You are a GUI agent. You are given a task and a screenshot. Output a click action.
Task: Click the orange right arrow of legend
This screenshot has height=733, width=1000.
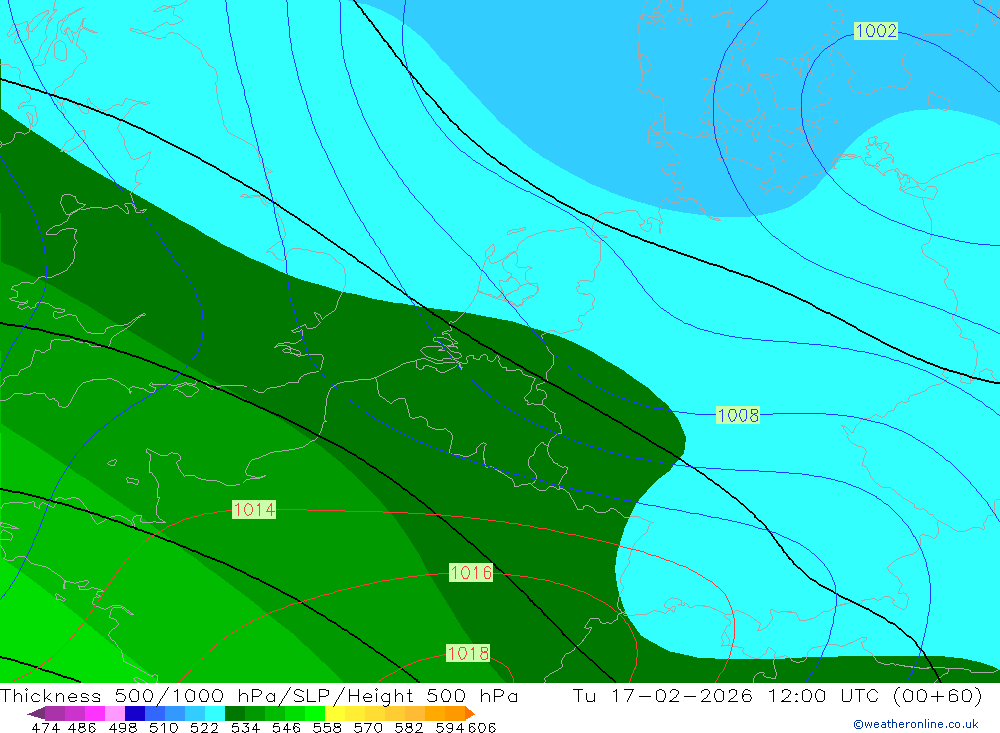tap(470, 713)
